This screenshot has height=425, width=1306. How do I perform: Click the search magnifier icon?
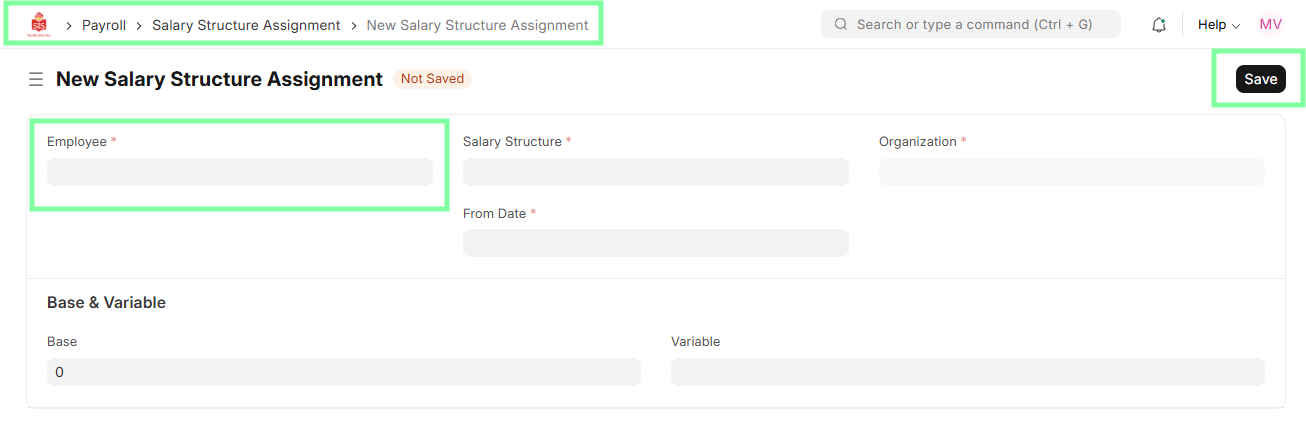tap(841, 24)
